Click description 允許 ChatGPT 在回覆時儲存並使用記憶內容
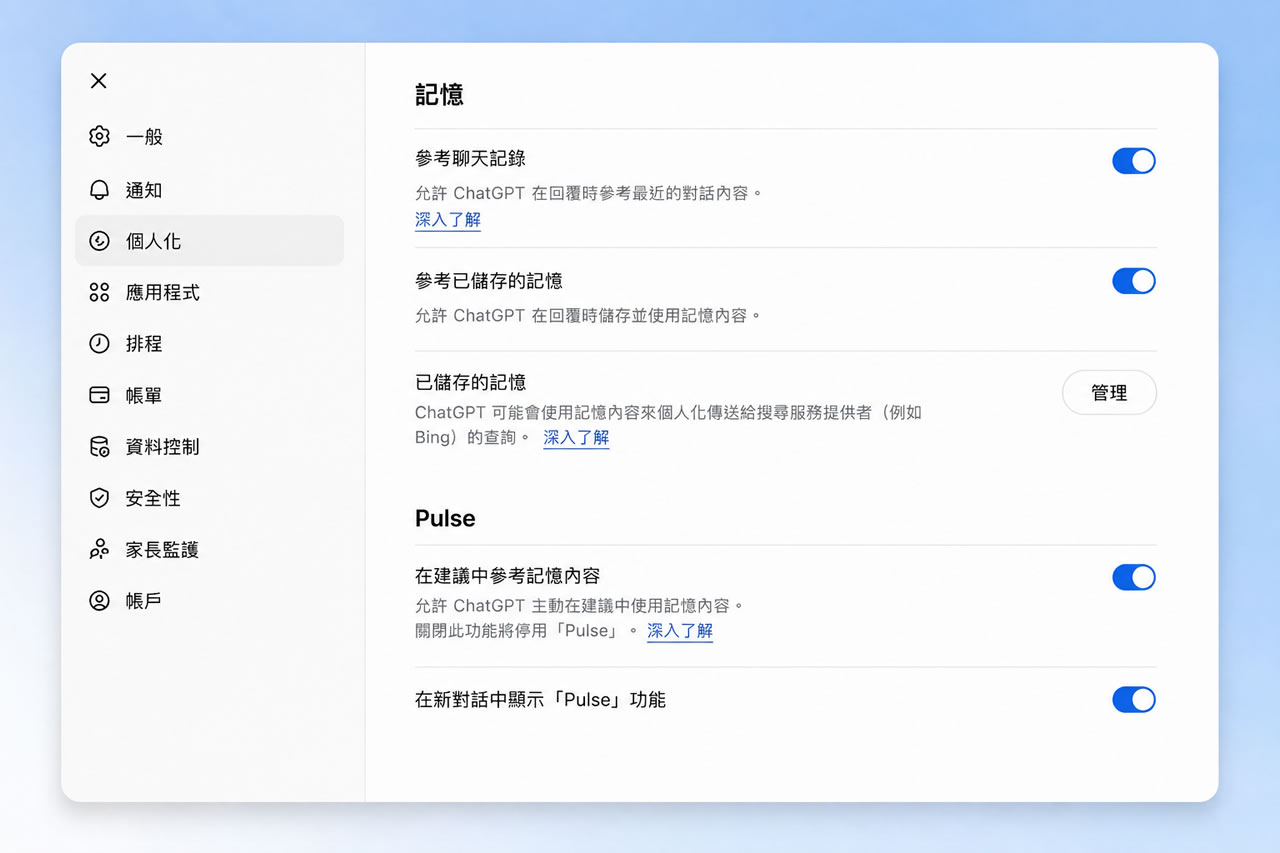 point(589,315)
